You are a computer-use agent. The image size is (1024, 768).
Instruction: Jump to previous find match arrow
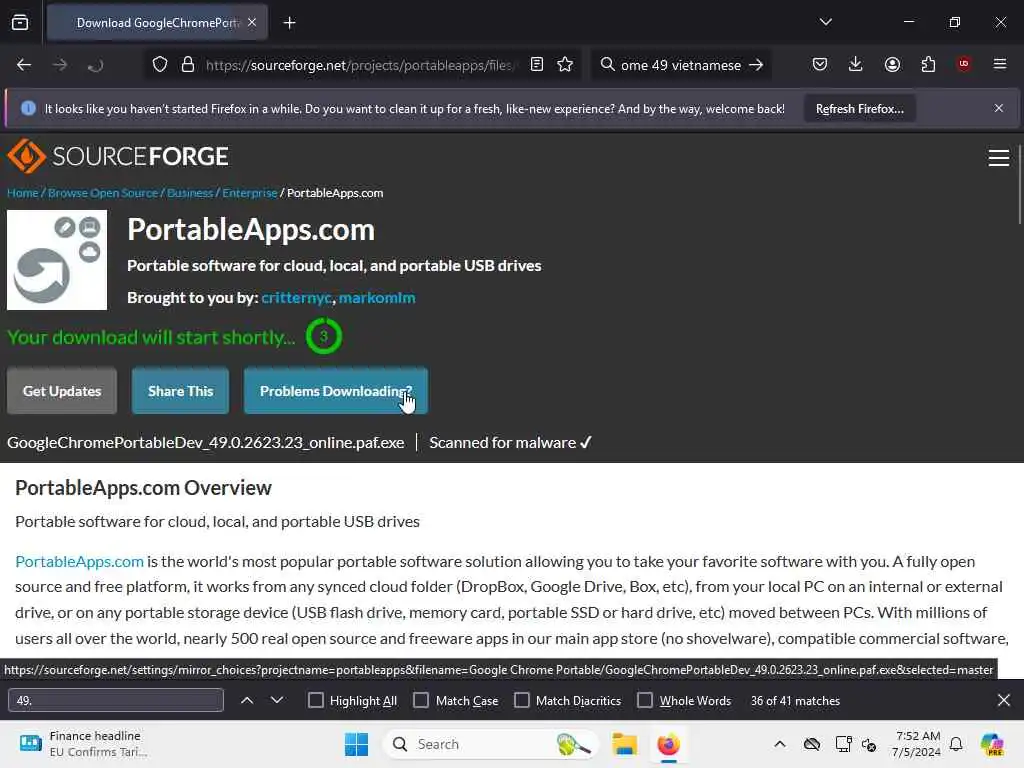point(247,700)
